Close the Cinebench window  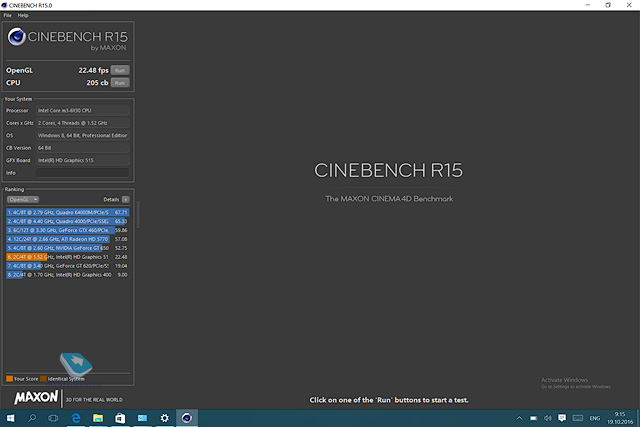click(629, 5)
